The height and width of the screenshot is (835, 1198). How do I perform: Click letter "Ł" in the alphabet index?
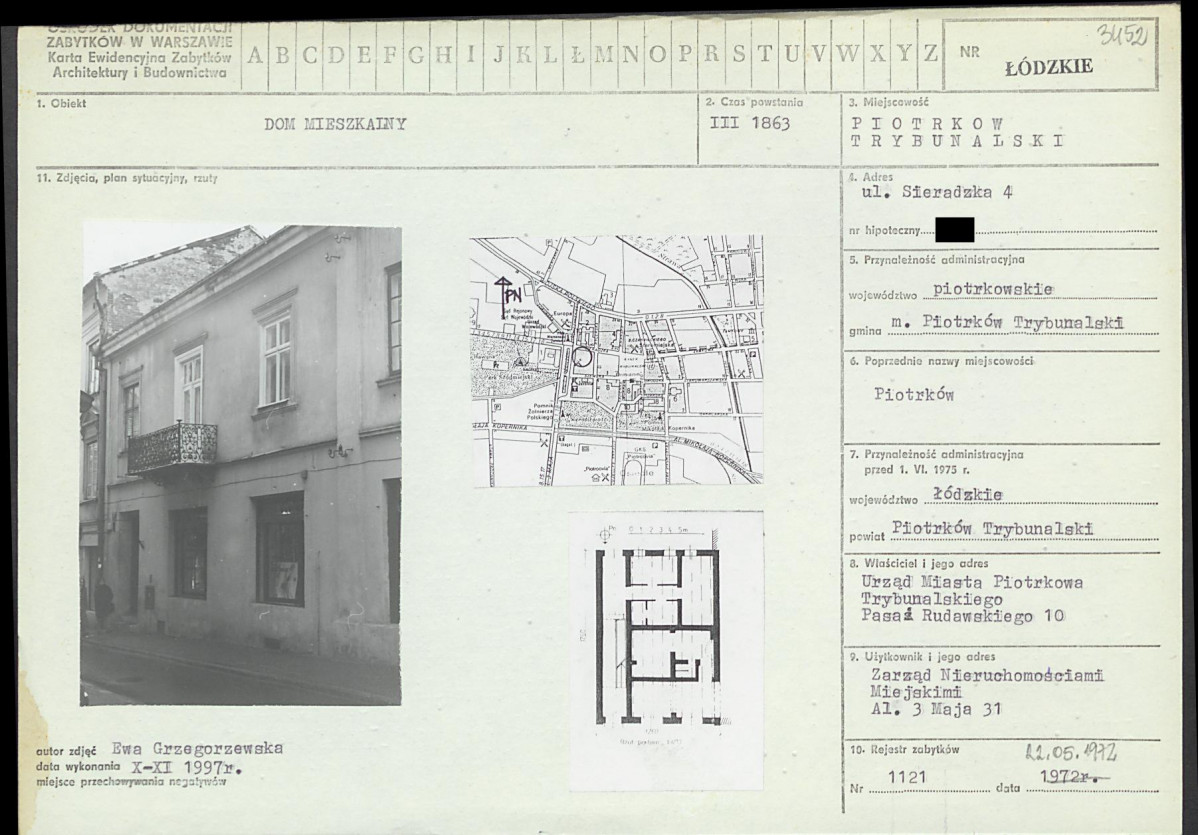click(x=577, y=55)
